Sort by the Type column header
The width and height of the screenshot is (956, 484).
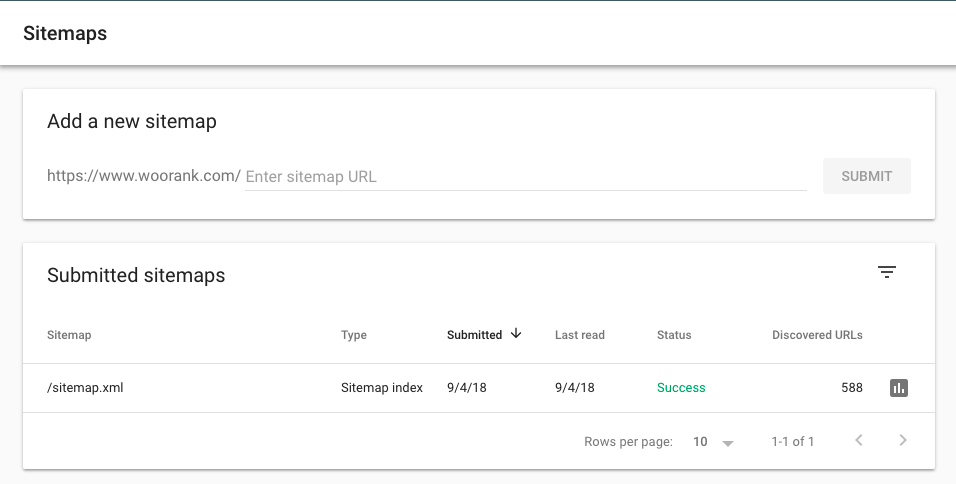pyautogui.click(x=354, y=335)
